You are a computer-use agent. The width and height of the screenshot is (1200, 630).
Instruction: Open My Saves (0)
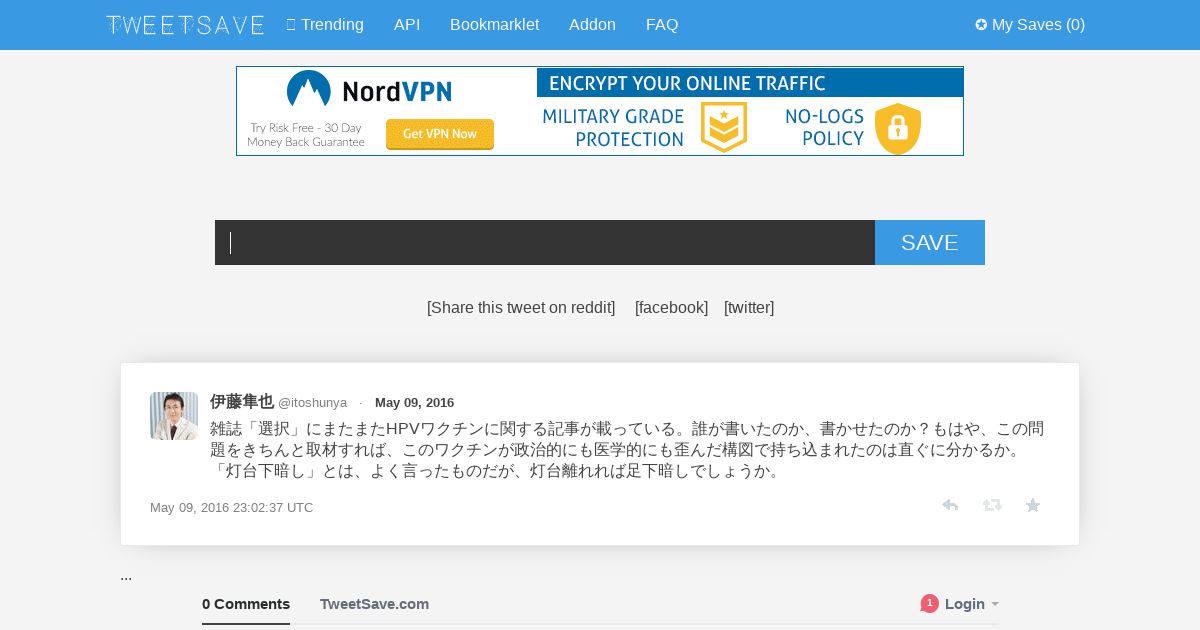click(x=1030, y=25)
